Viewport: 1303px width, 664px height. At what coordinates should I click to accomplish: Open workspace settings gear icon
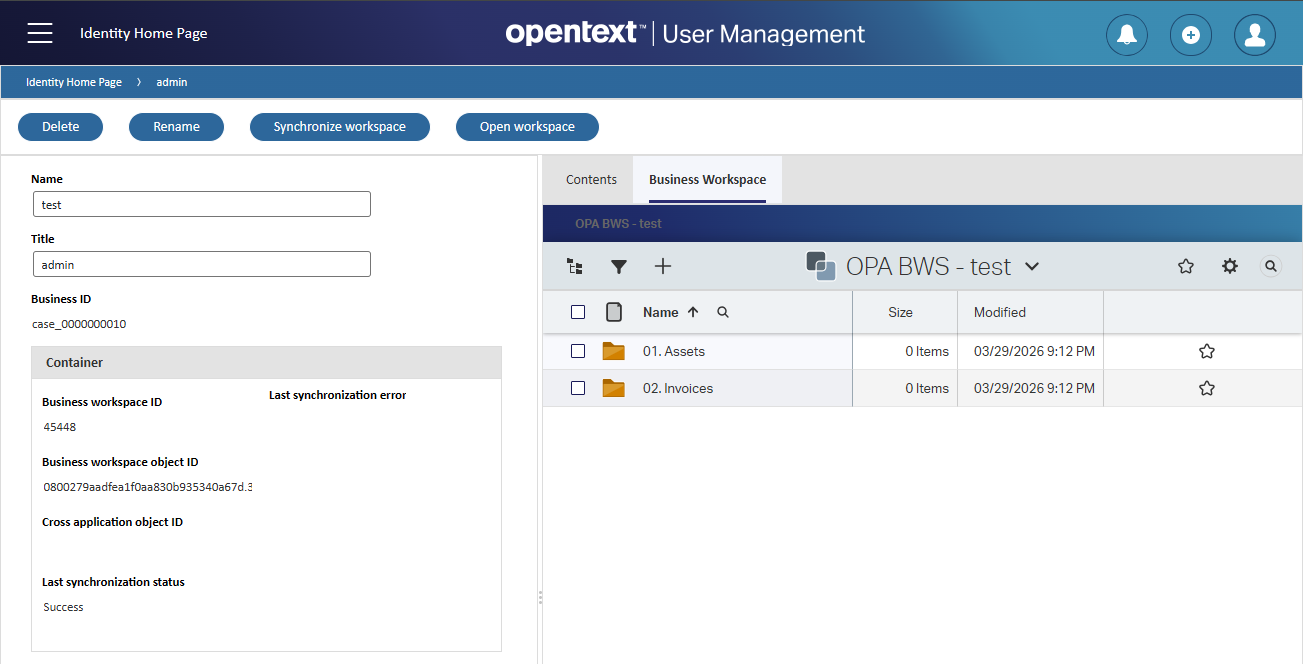click(1230, 266)
